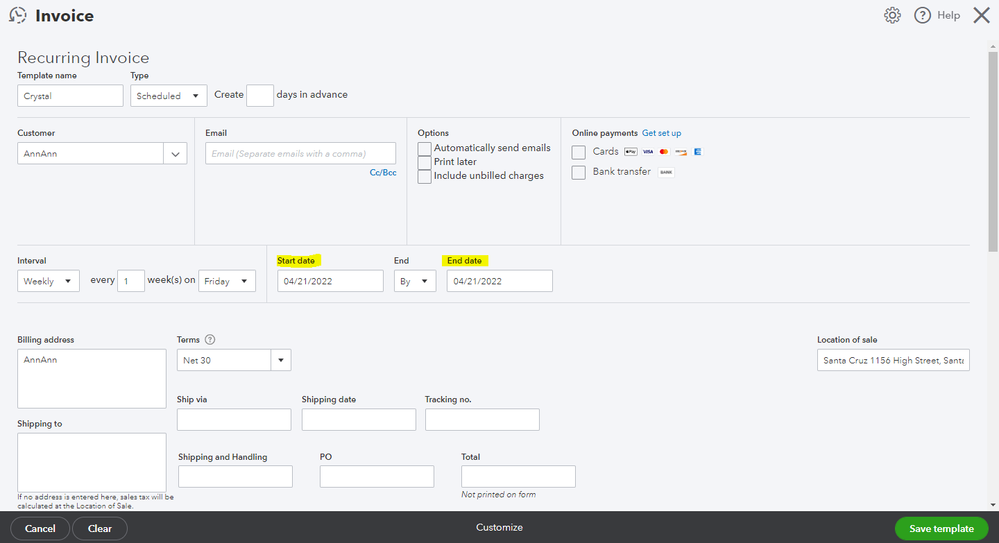This screenshot has width=999, height=543.
Task: Click the Cancel button
Action: tap(40, 528)
